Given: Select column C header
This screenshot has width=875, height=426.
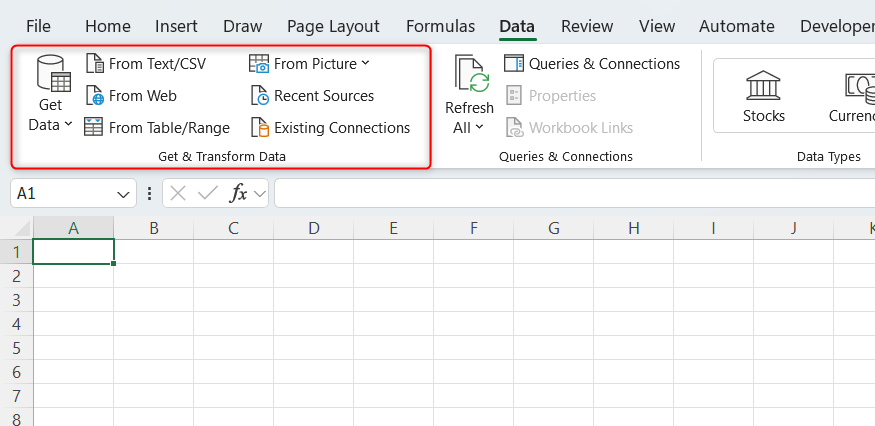Looking at the screenshot, I should [233, 228].
